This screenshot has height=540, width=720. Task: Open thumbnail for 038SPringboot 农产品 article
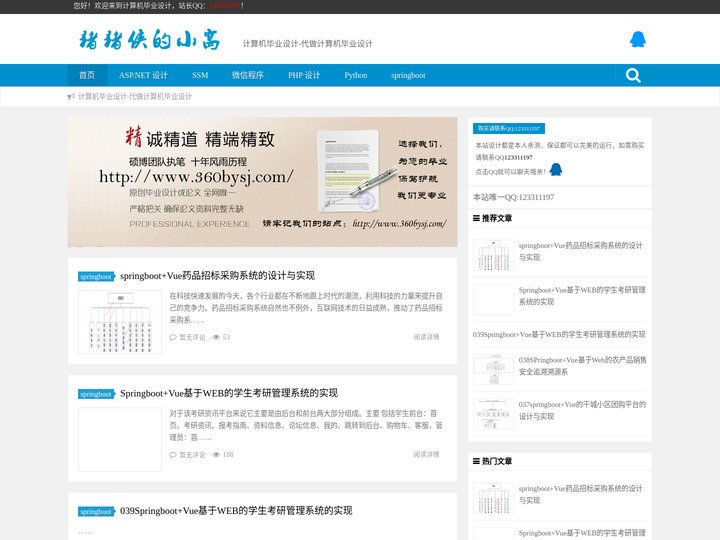[493, 369]
